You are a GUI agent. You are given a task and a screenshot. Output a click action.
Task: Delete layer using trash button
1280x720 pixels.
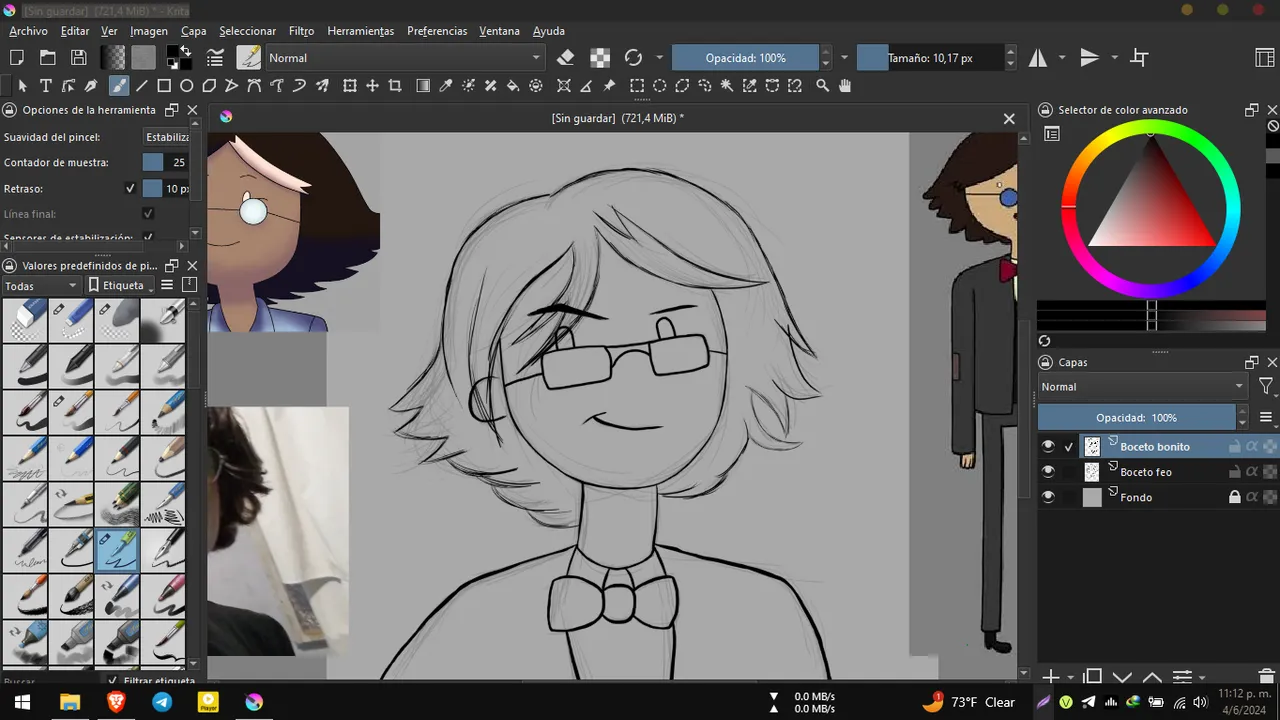click(1266, 678)
